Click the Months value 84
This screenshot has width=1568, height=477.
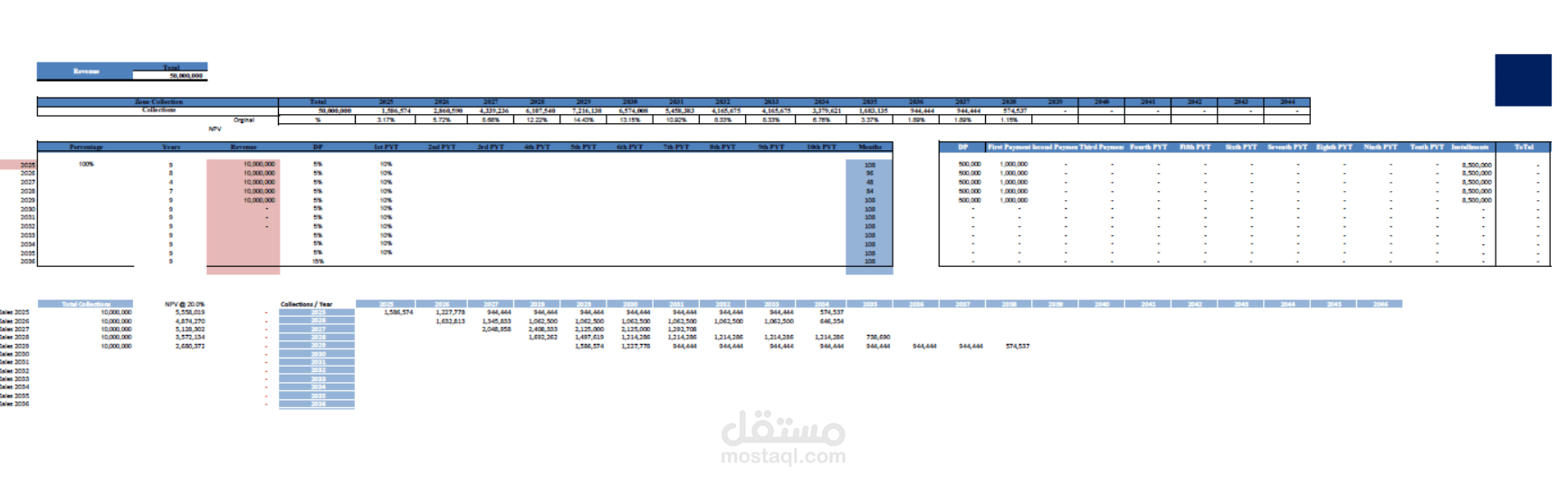point(870,191)
